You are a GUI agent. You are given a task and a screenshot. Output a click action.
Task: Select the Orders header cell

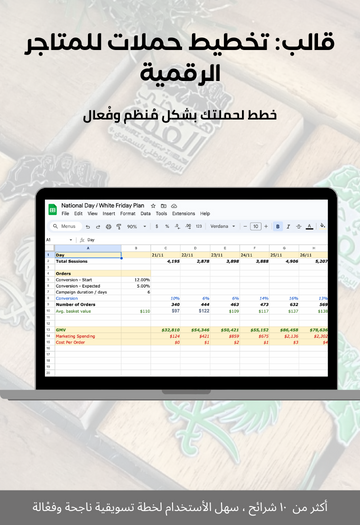tap(88, 274)
